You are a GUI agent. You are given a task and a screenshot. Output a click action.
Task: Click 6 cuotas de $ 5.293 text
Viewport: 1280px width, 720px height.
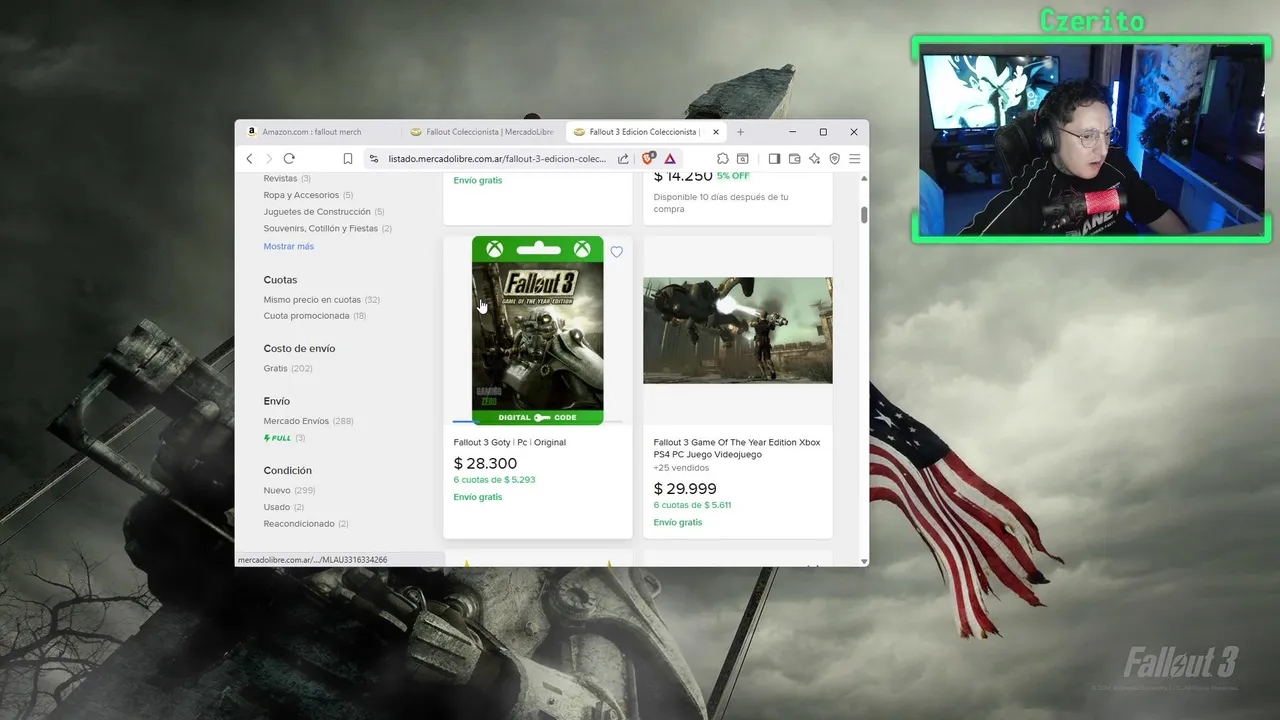click(x=494, y=480)
